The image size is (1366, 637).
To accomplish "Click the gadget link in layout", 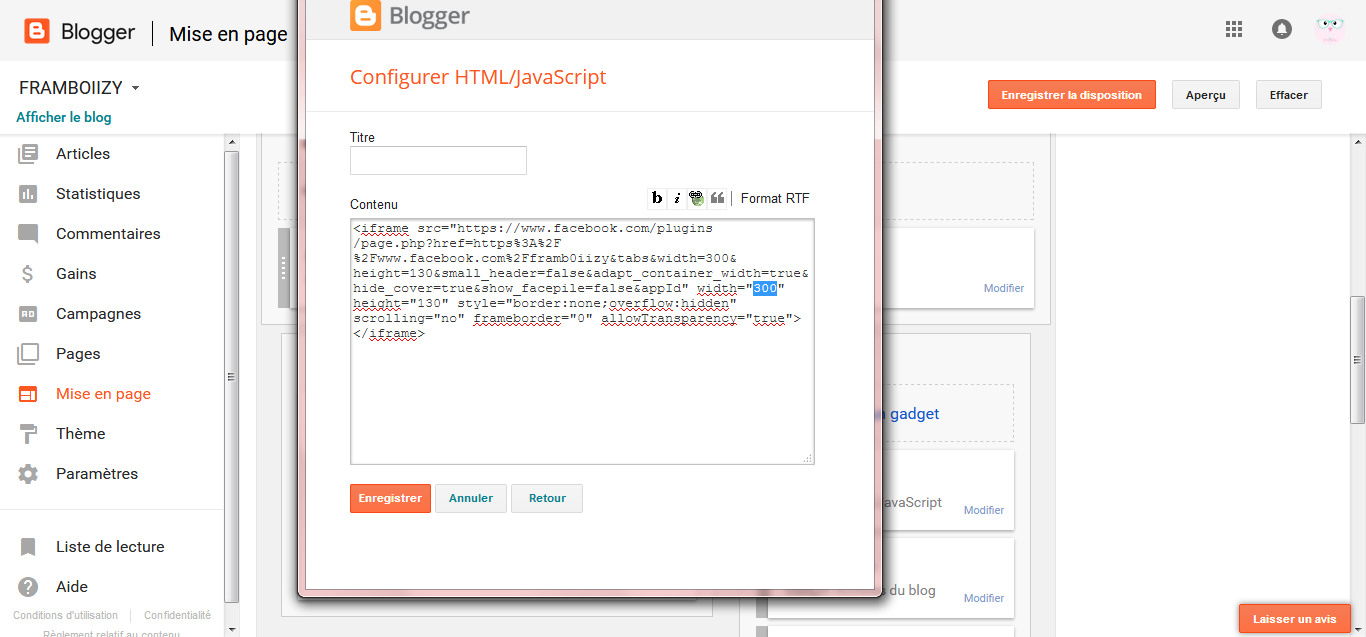I will click(913, 414).
